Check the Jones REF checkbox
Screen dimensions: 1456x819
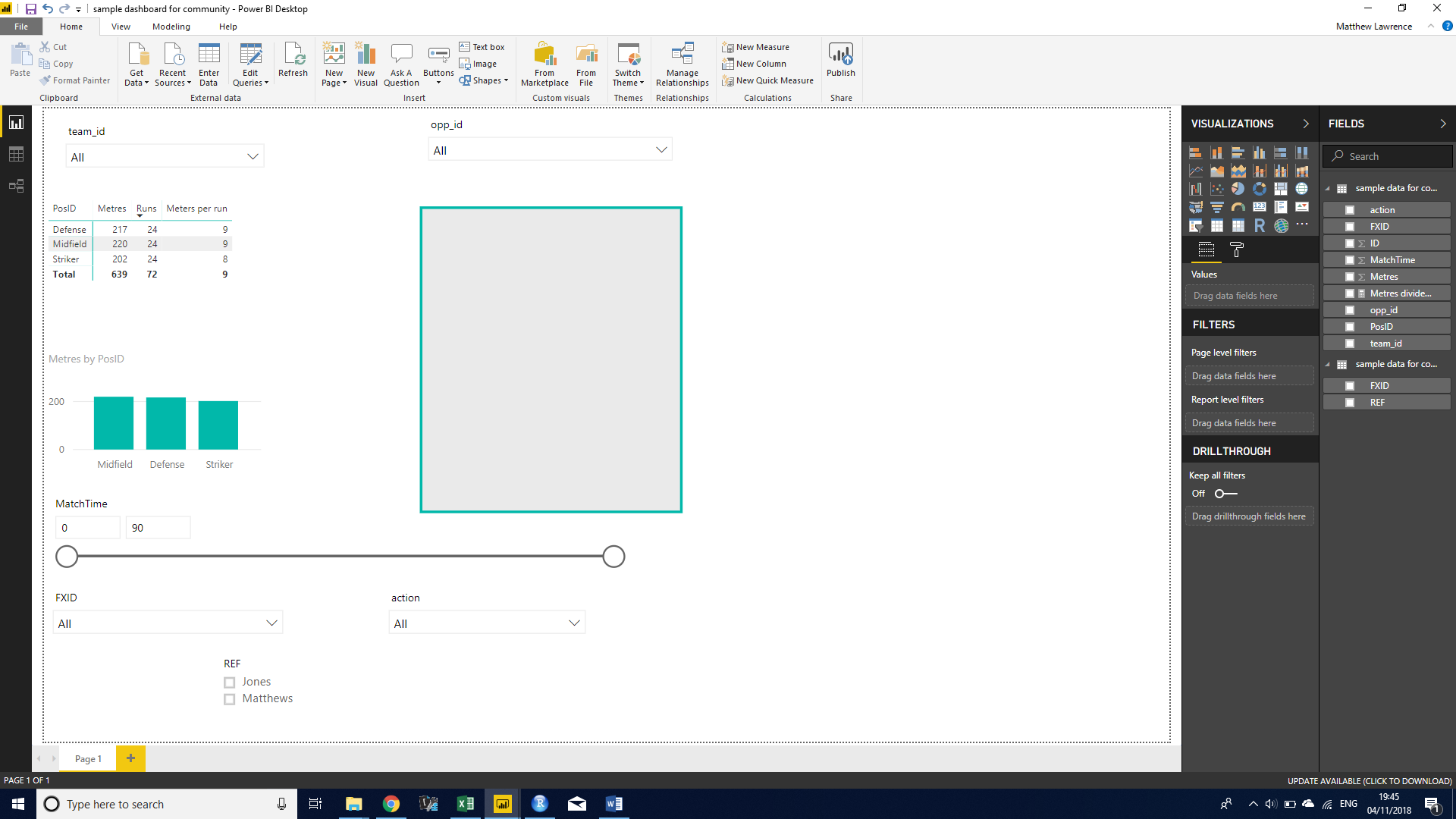(230, 682)
